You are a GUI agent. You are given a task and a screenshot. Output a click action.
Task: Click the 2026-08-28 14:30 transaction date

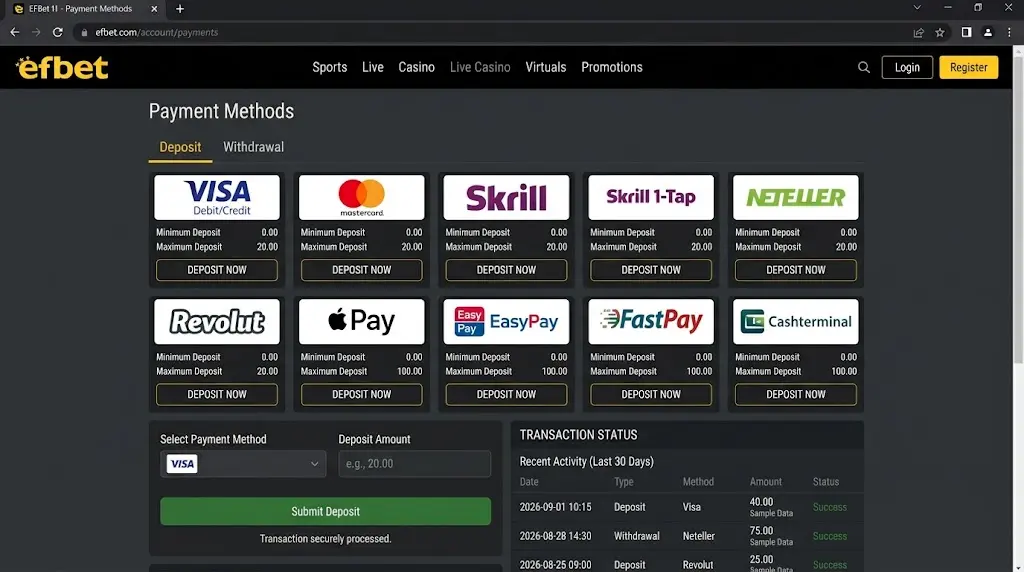555,536
